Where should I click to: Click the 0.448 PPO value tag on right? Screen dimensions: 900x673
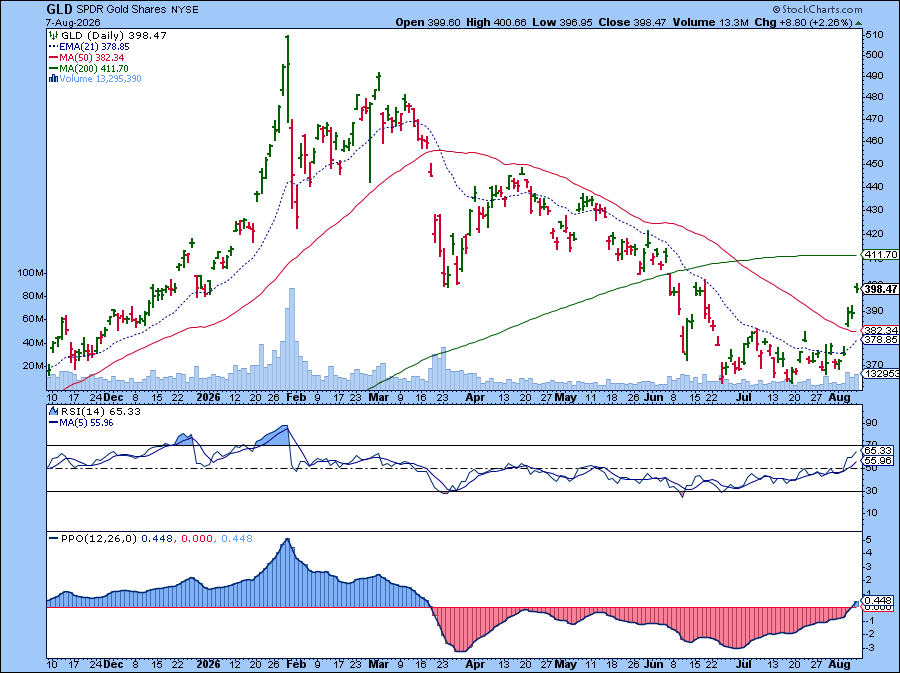pos(878,600)
